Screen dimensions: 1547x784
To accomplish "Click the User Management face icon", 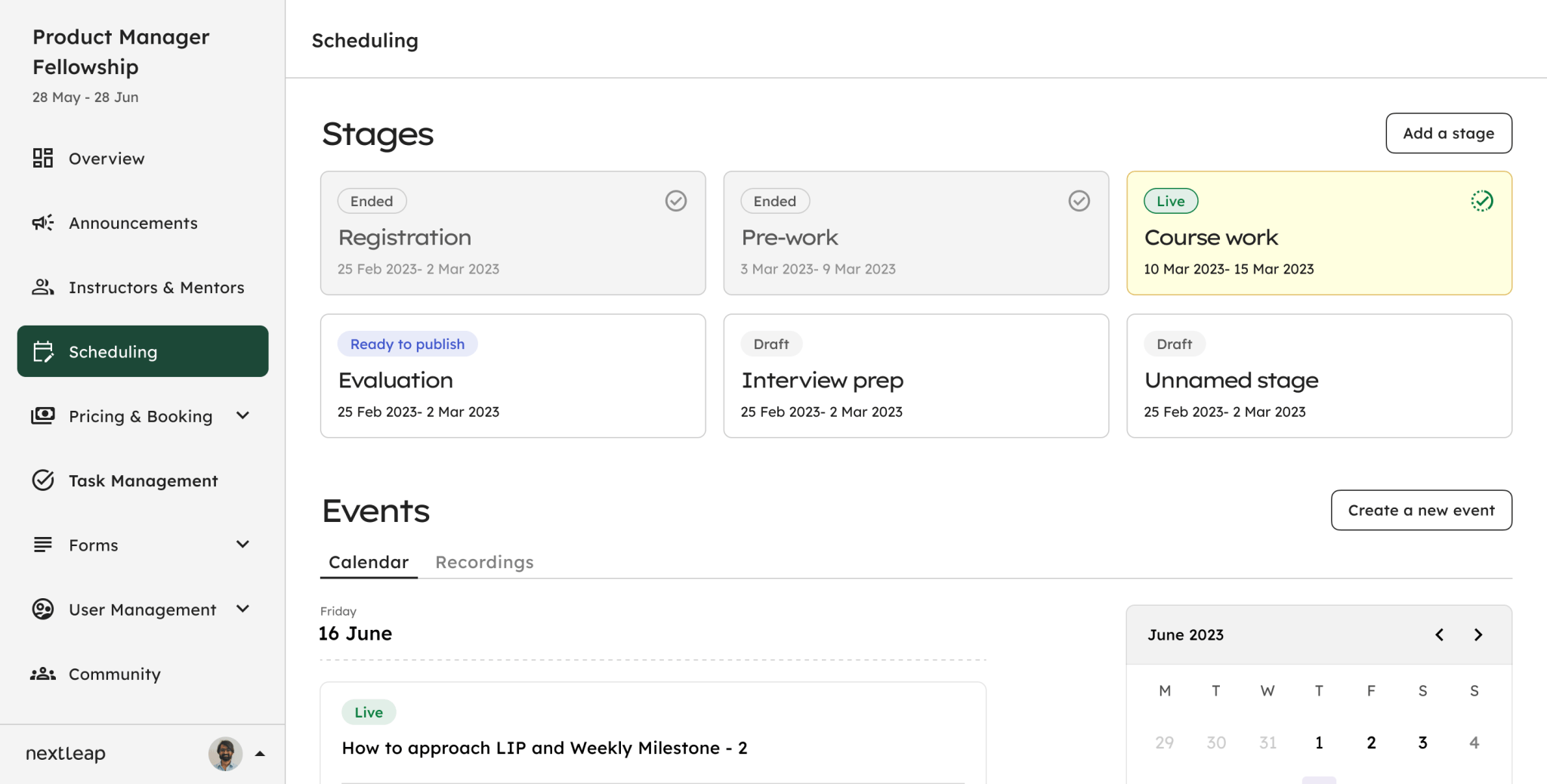I will click(x=43, y=609).
